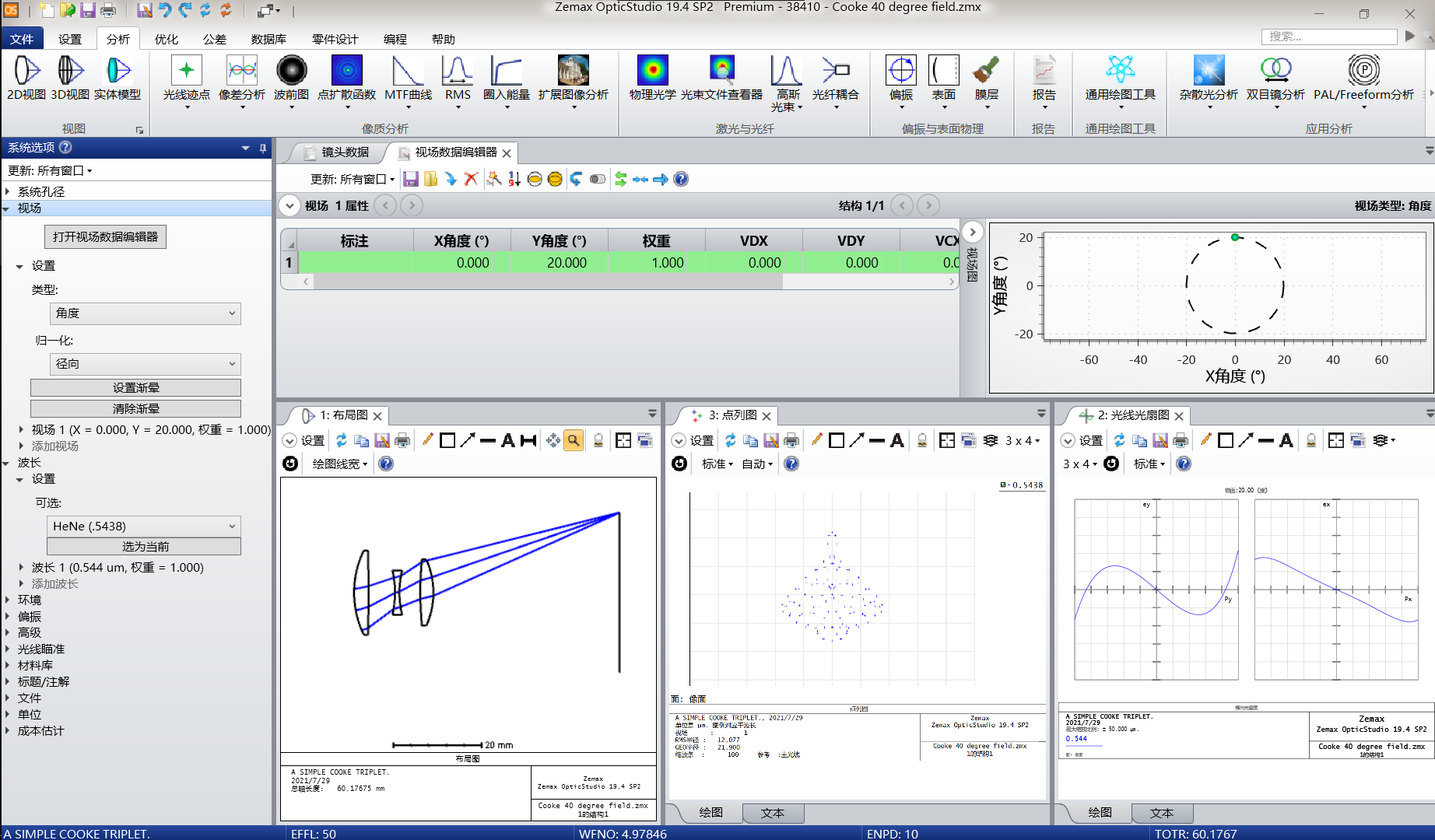Click the field editor horizontal scrollbar
The image size is (1435, 840).
click(549, 282)
